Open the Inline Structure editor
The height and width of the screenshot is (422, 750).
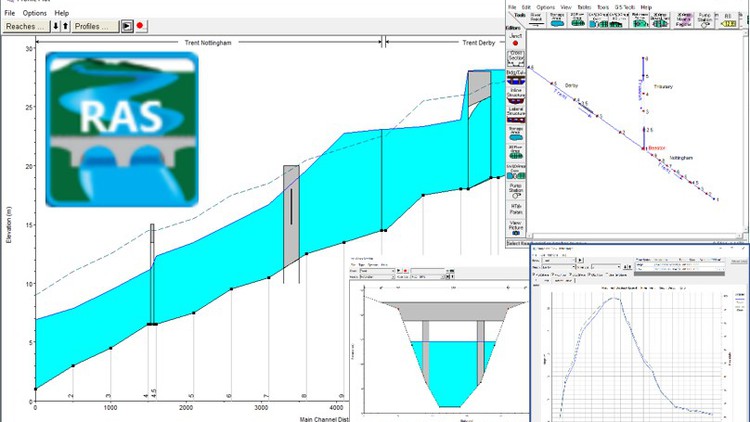tap(516, 94)
